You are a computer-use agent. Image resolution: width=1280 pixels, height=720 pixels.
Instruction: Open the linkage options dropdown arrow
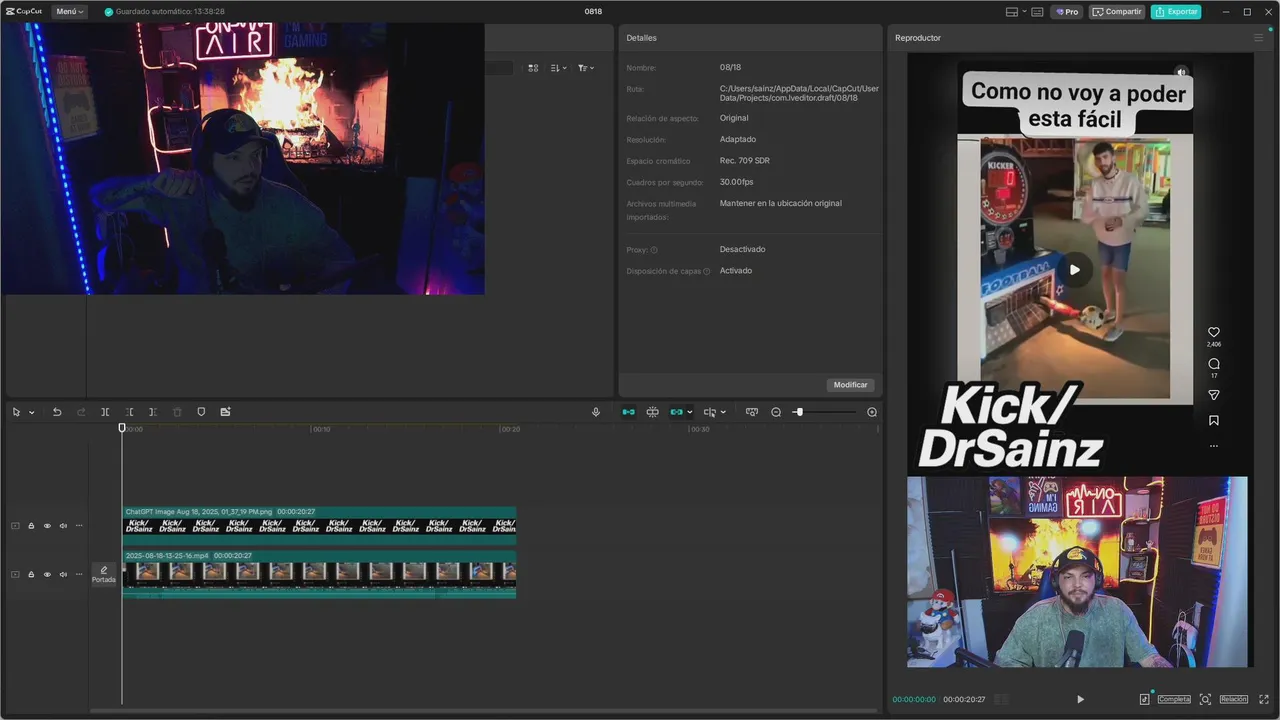click(x=690, y=412)
